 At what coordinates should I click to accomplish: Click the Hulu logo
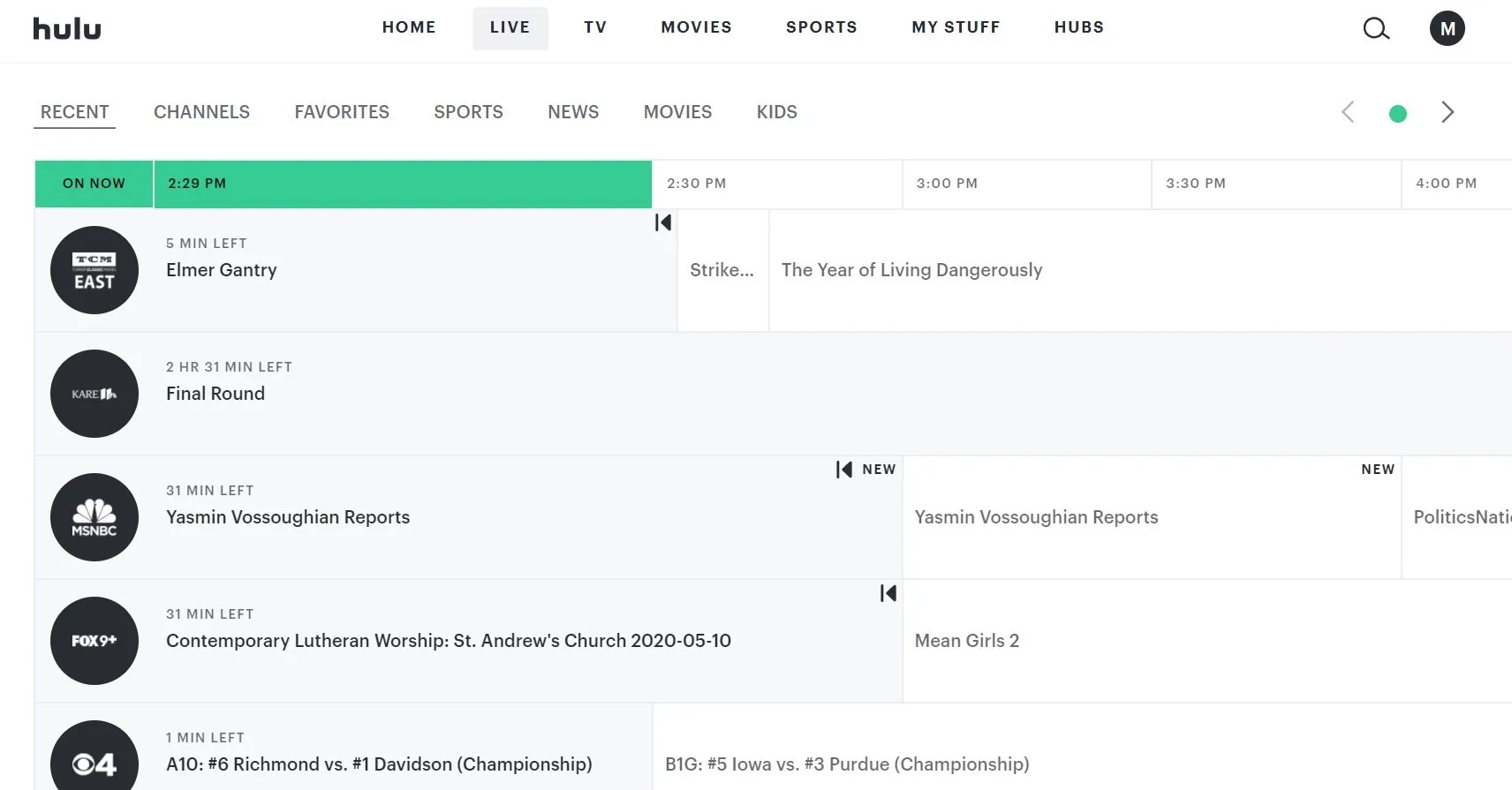67,29
